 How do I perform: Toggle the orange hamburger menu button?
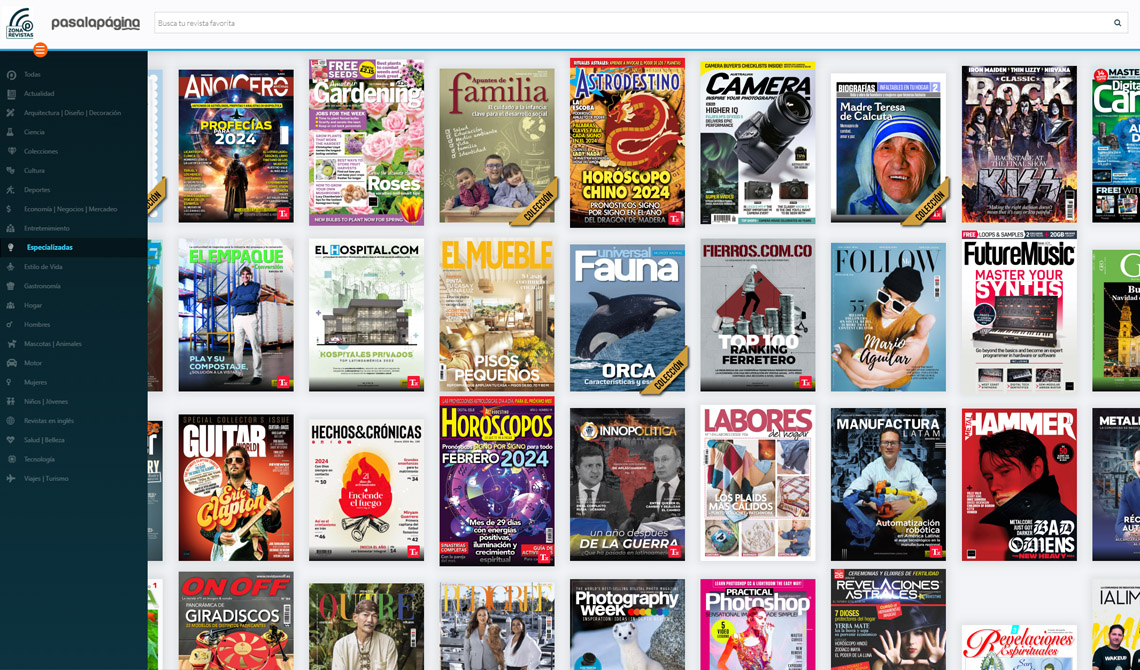tap(41, 49)
